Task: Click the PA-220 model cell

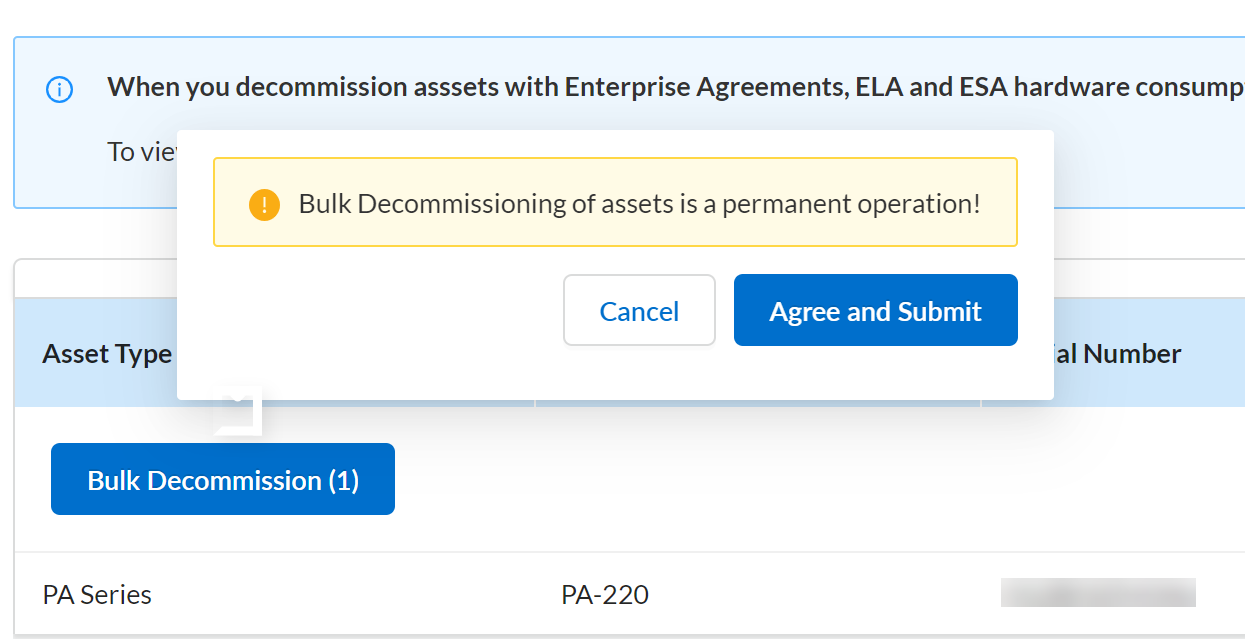Action: (x=605, y=595)
